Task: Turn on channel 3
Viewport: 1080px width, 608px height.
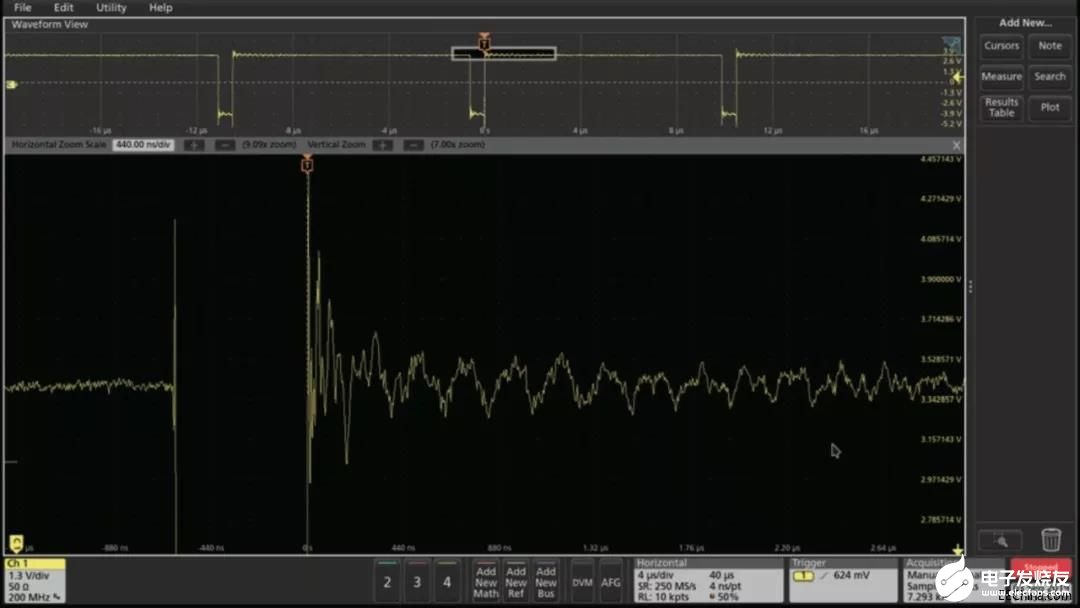Action: pos(417,582)
